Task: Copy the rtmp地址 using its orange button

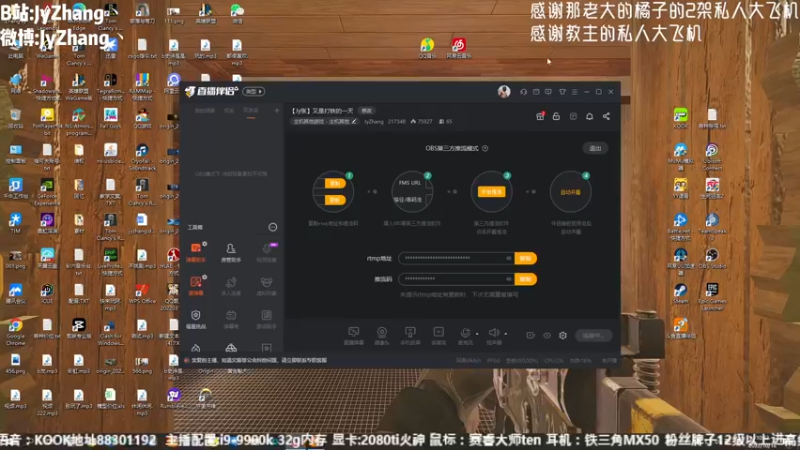Action: (x=526, y=258)
